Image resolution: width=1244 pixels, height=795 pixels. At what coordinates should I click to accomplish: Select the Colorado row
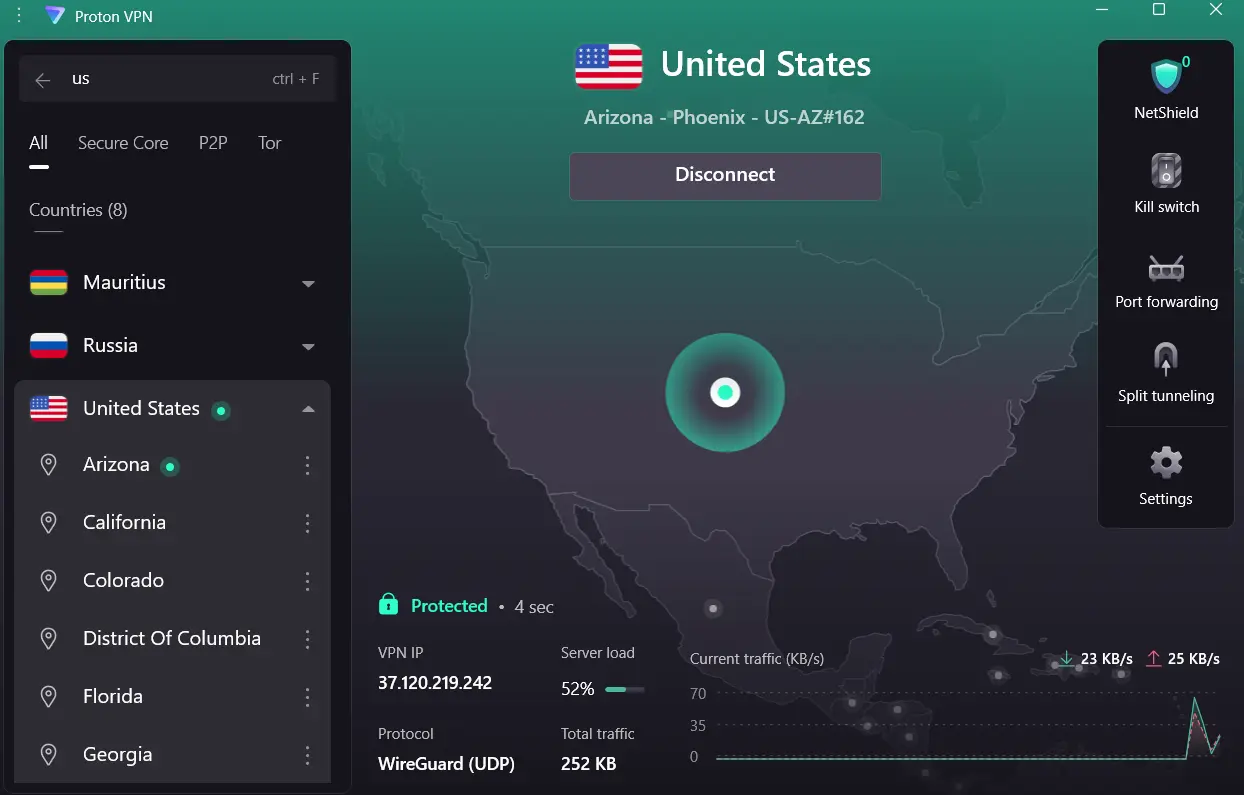tap(172, 581)
